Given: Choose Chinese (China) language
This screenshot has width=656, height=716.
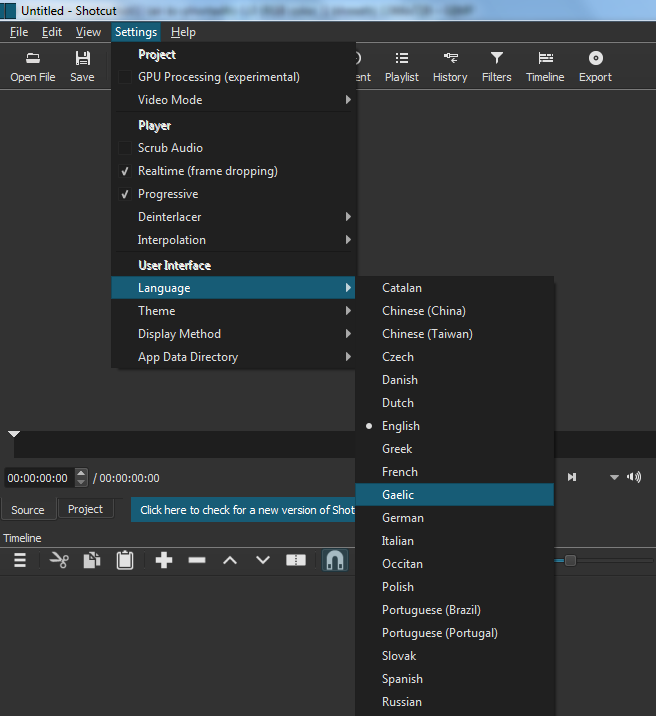Looking at the screenshot, I should click(x=455, y=311).
